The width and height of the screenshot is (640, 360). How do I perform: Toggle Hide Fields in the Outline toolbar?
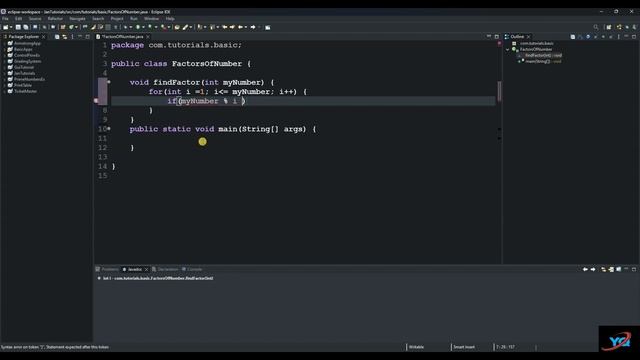pyautogui.click(x=588, y=37)
